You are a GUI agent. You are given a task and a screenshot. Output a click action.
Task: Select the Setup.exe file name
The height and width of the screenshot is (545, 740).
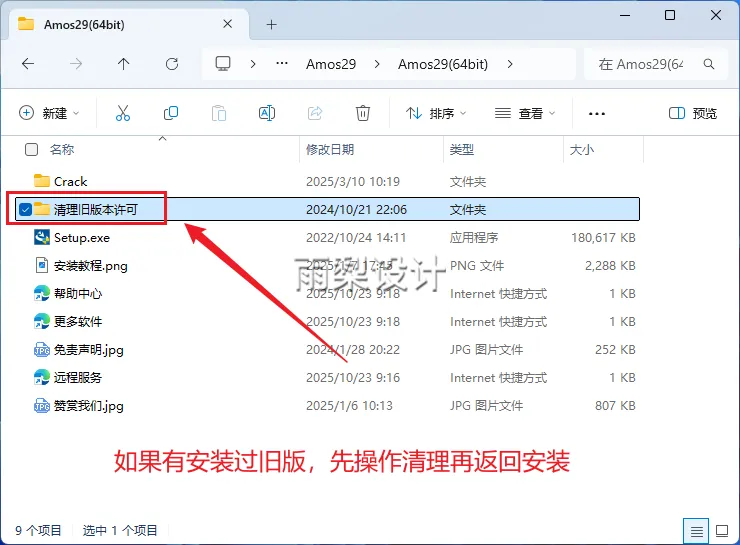tap(82, 237)
